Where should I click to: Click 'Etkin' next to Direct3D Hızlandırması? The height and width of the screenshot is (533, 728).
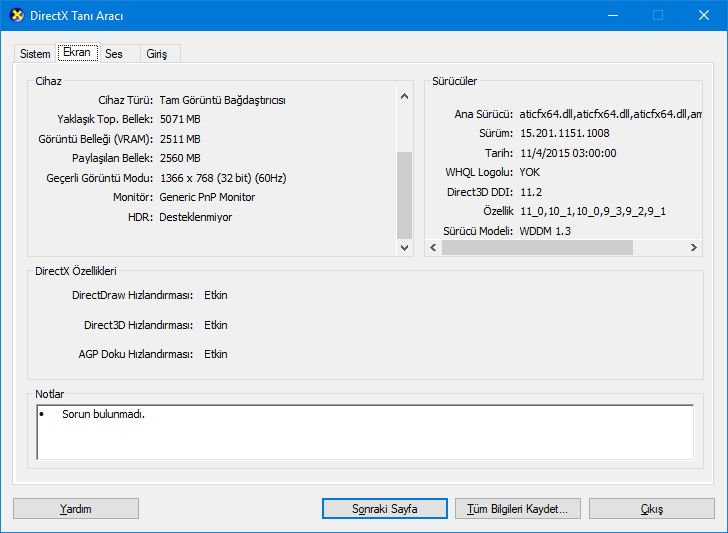[216, 325]
